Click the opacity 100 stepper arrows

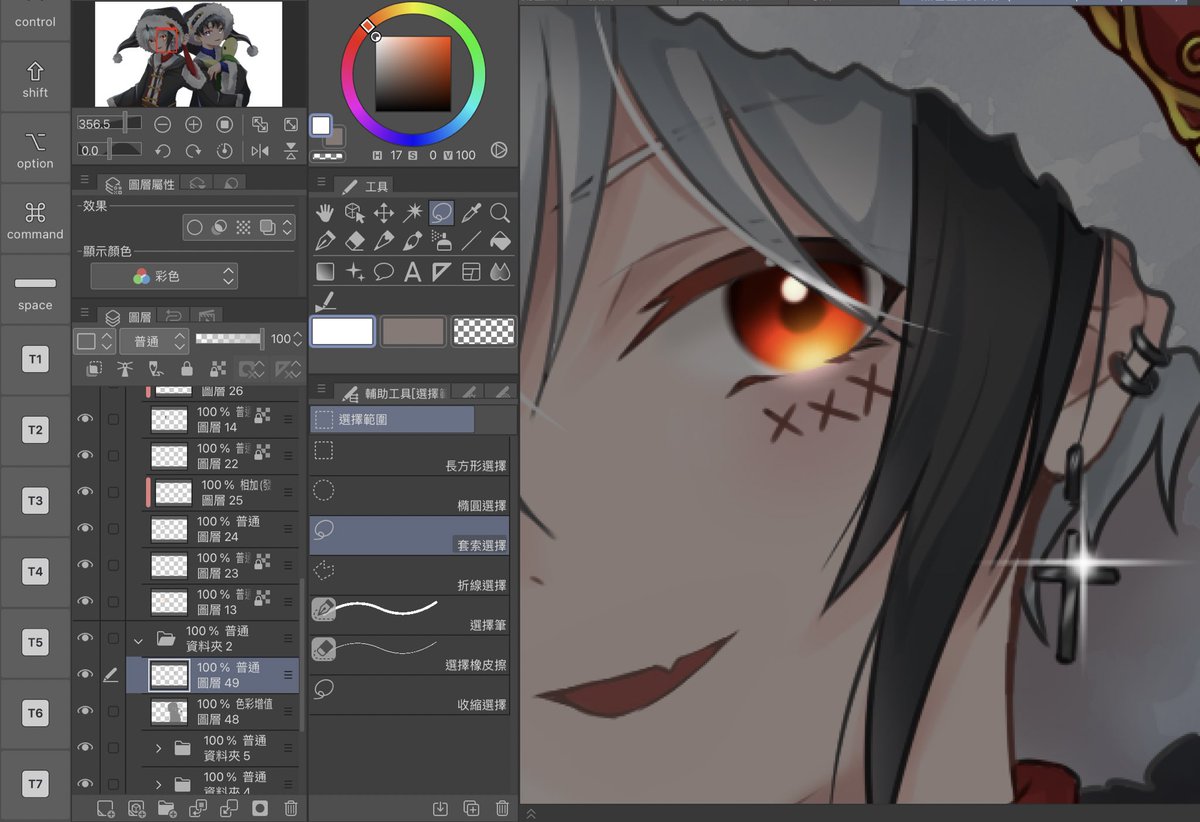[299, 340]
